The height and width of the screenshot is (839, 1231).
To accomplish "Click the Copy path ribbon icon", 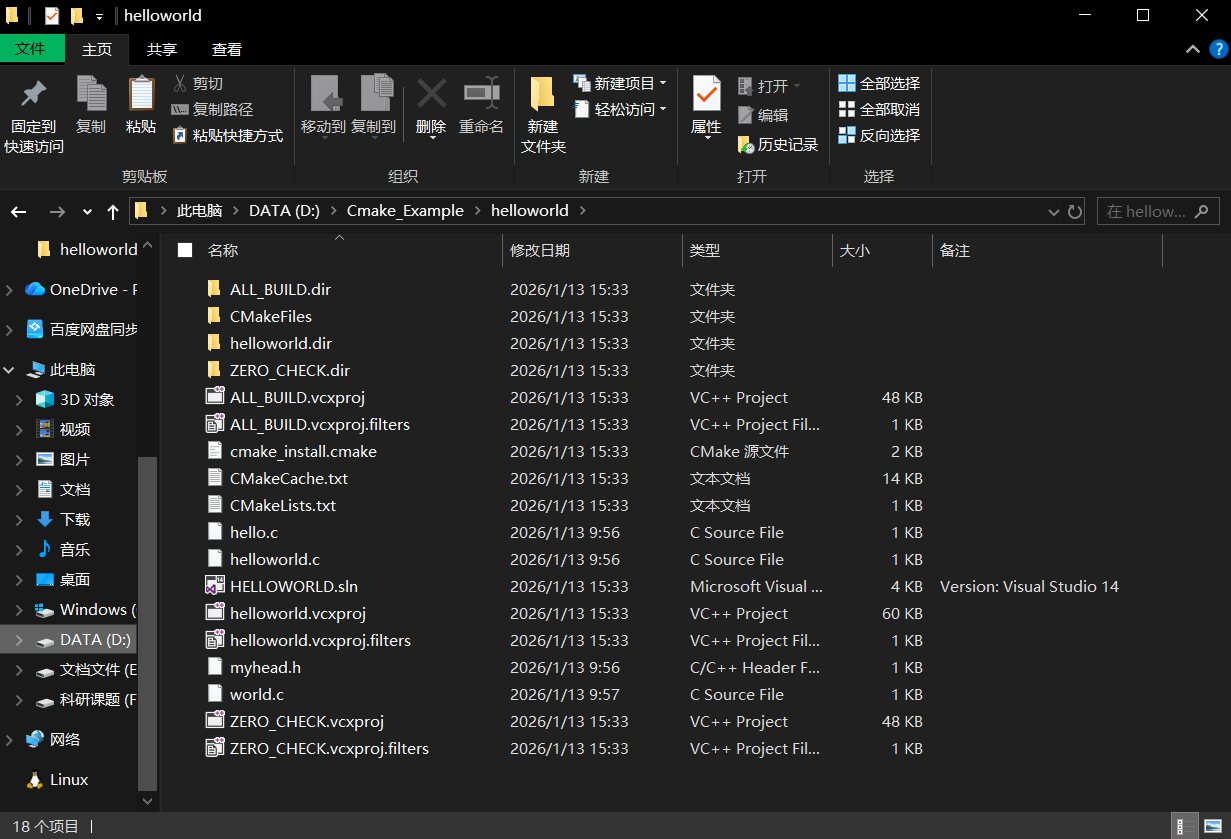I will tap(180, 110).
